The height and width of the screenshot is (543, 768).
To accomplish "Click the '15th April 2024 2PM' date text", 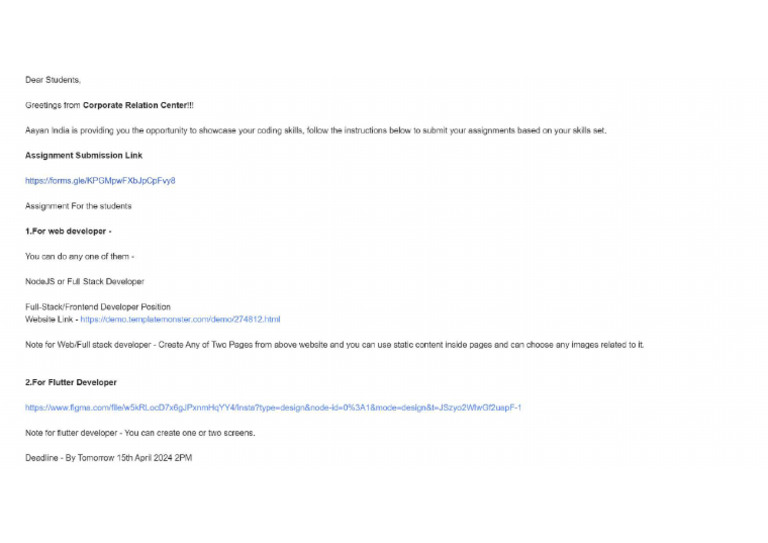I will point(154,458).
